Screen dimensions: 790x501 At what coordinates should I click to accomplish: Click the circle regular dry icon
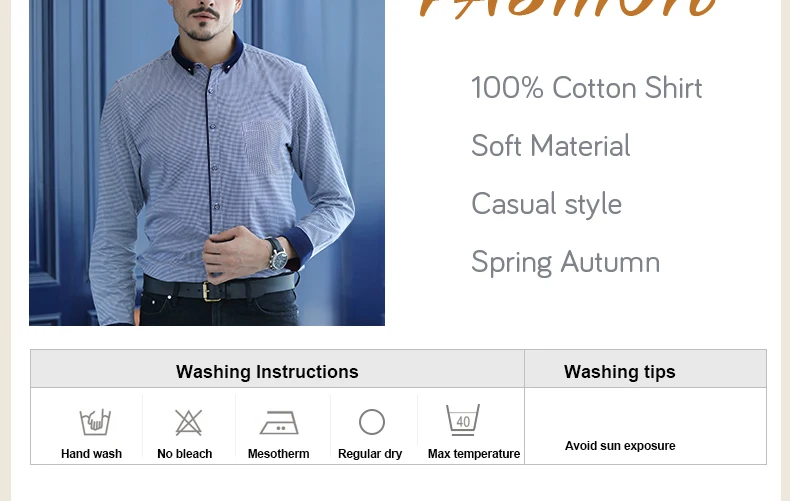[372, 422]
